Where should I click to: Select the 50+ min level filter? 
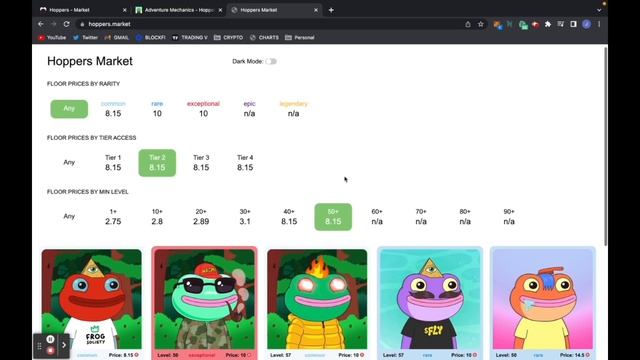333,217
